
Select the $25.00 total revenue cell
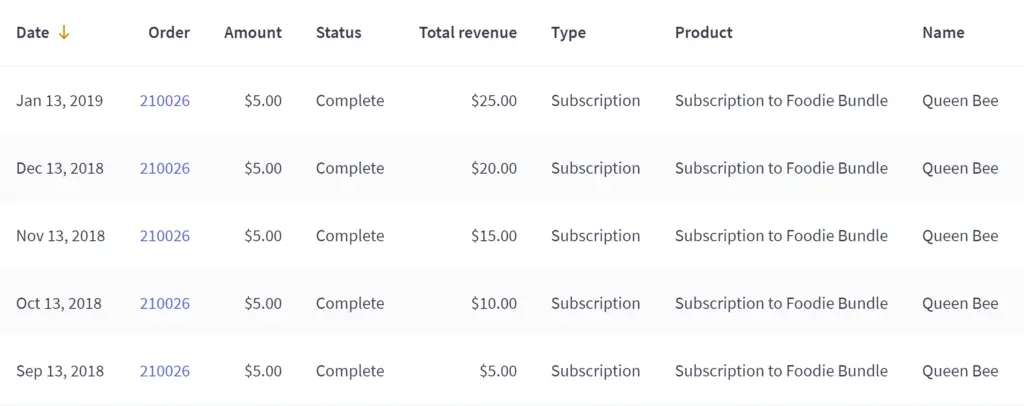click(x=495, y=101)
